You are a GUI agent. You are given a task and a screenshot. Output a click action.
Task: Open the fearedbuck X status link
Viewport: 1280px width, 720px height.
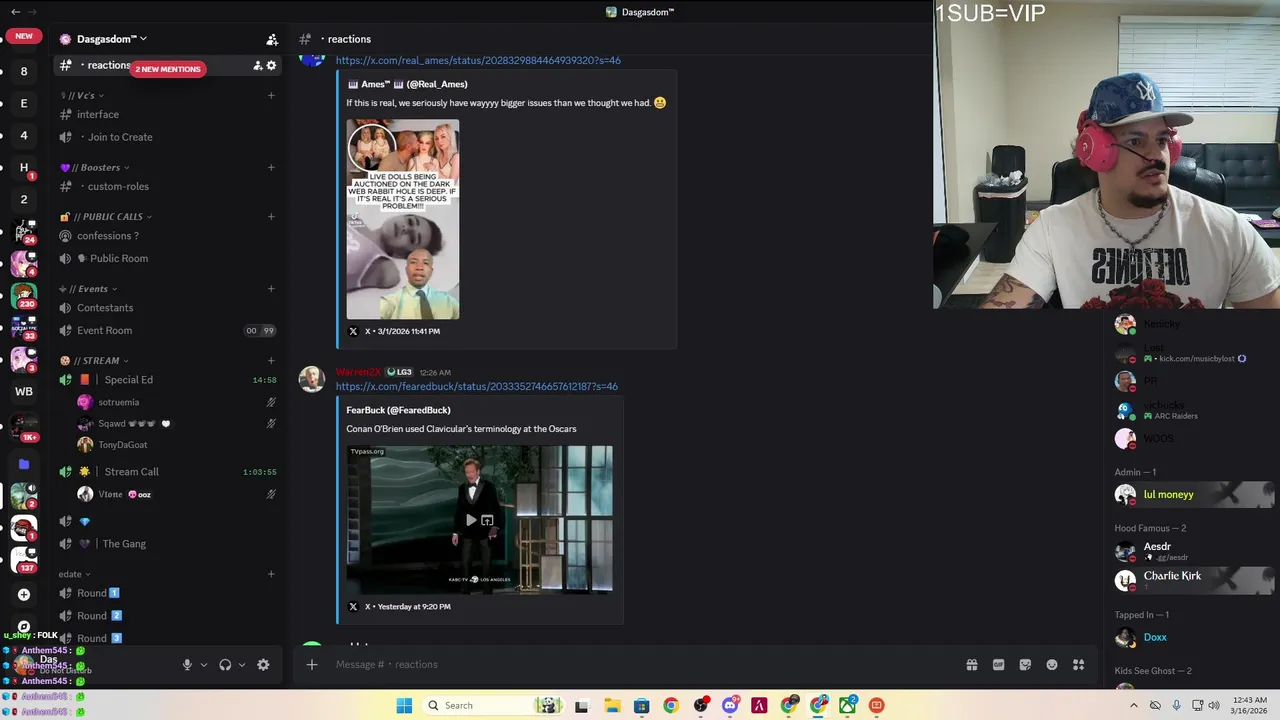[477, 386]
